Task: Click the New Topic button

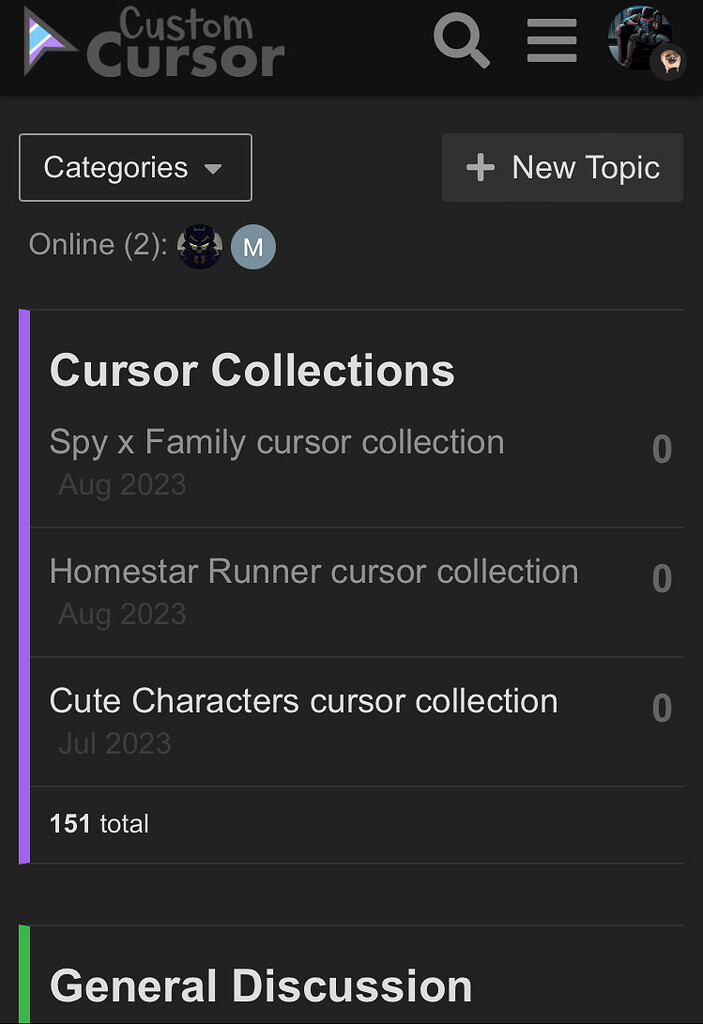Action: (x=562, y=167)
